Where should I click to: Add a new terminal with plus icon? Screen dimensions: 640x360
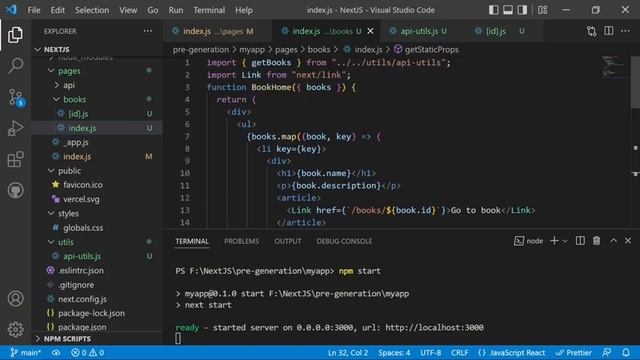554,241
